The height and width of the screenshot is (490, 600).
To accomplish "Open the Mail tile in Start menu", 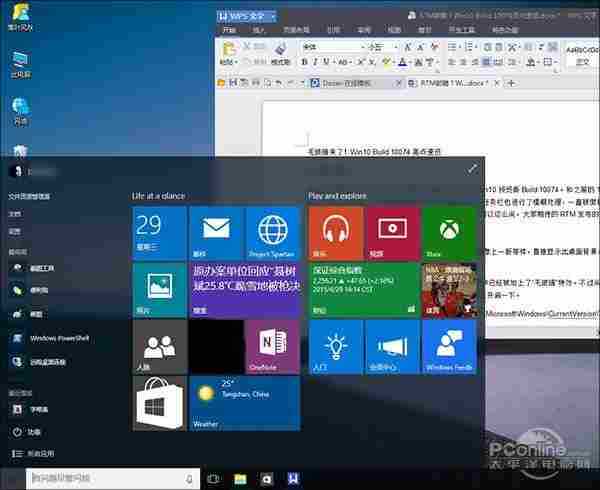I will click(x=216, y=234).
